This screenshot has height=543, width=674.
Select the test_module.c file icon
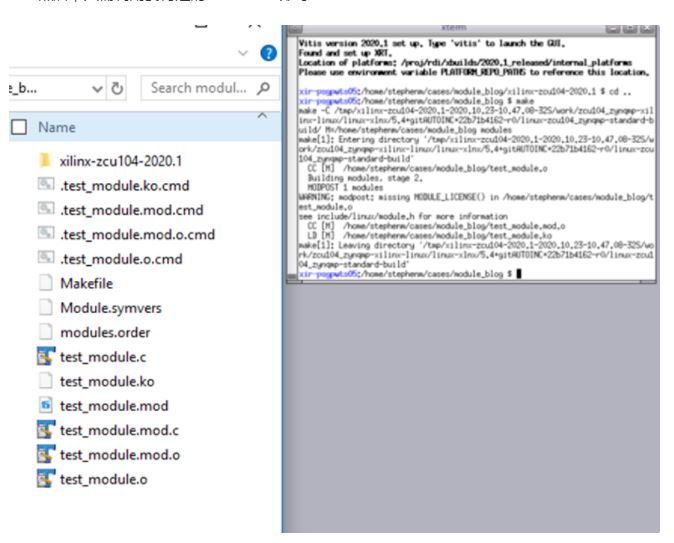pyautogui.click(x=44, y=357)
